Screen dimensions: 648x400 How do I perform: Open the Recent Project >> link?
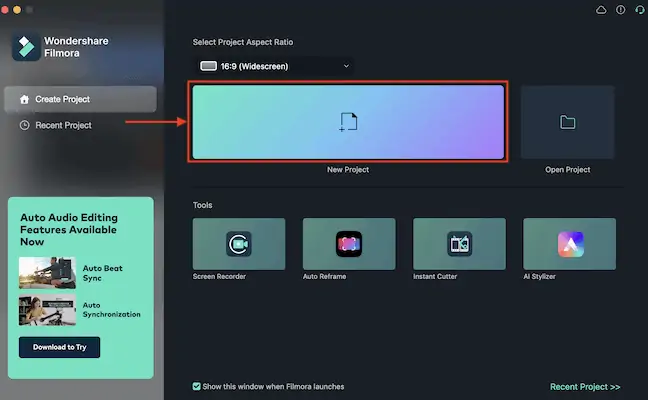585,386
